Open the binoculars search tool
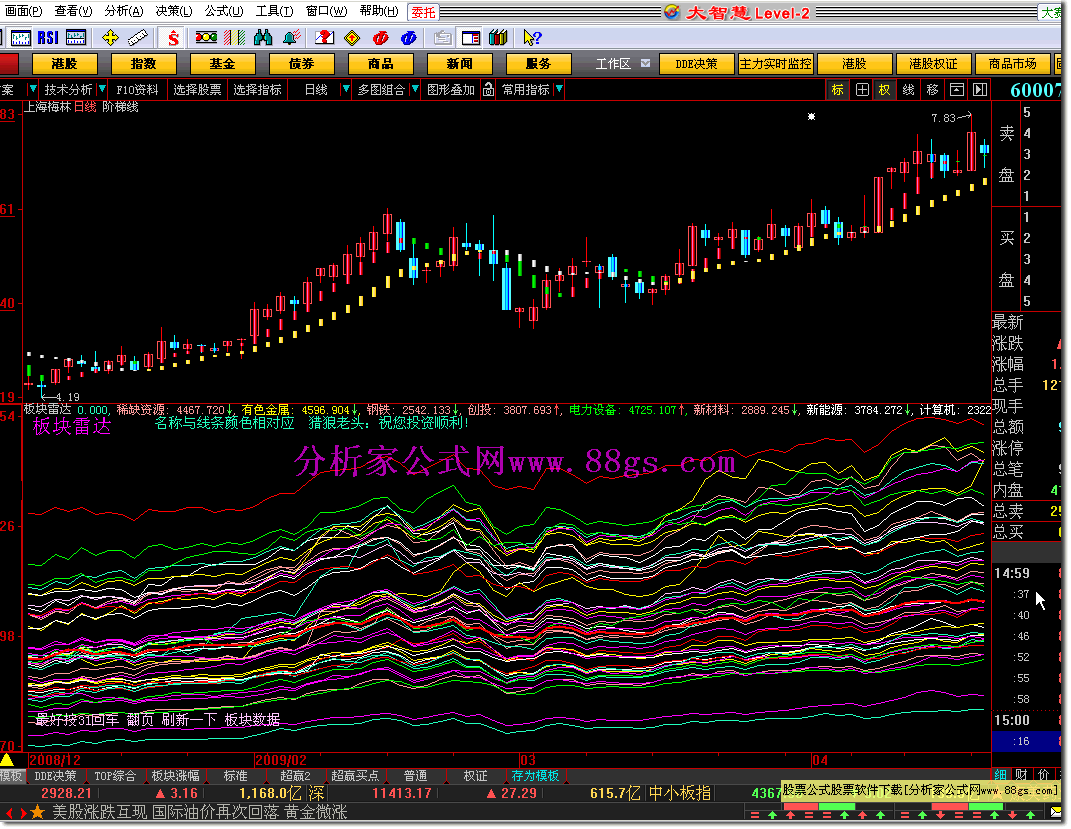The height and width of the screenshot is (829, 1071). pos(262,38)
